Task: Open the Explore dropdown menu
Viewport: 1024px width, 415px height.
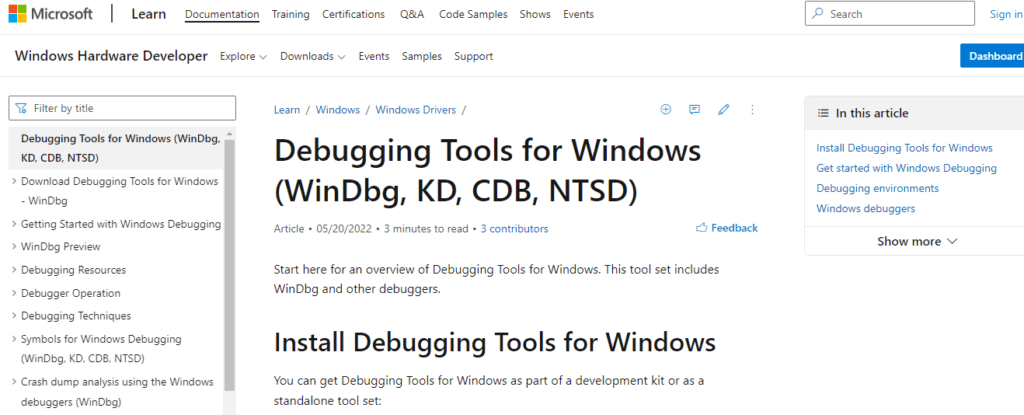Action: 243,56
